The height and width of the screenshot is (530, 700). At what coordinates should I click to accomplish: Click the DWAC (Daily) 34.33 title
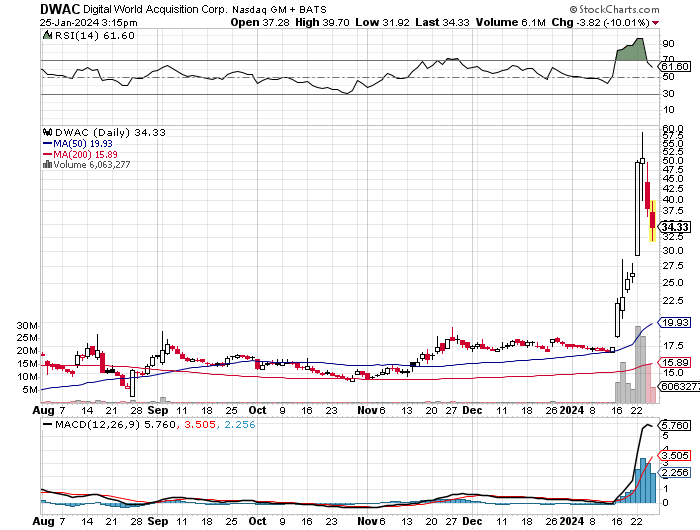point(110,133)
